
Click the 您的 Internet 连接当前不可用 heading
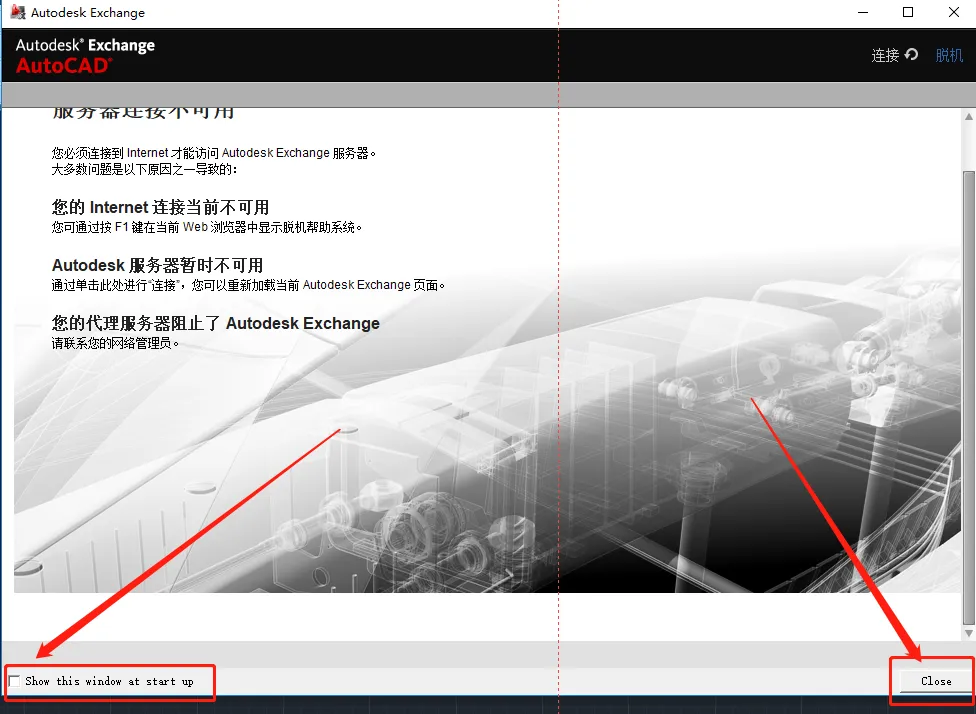(161, 207)
